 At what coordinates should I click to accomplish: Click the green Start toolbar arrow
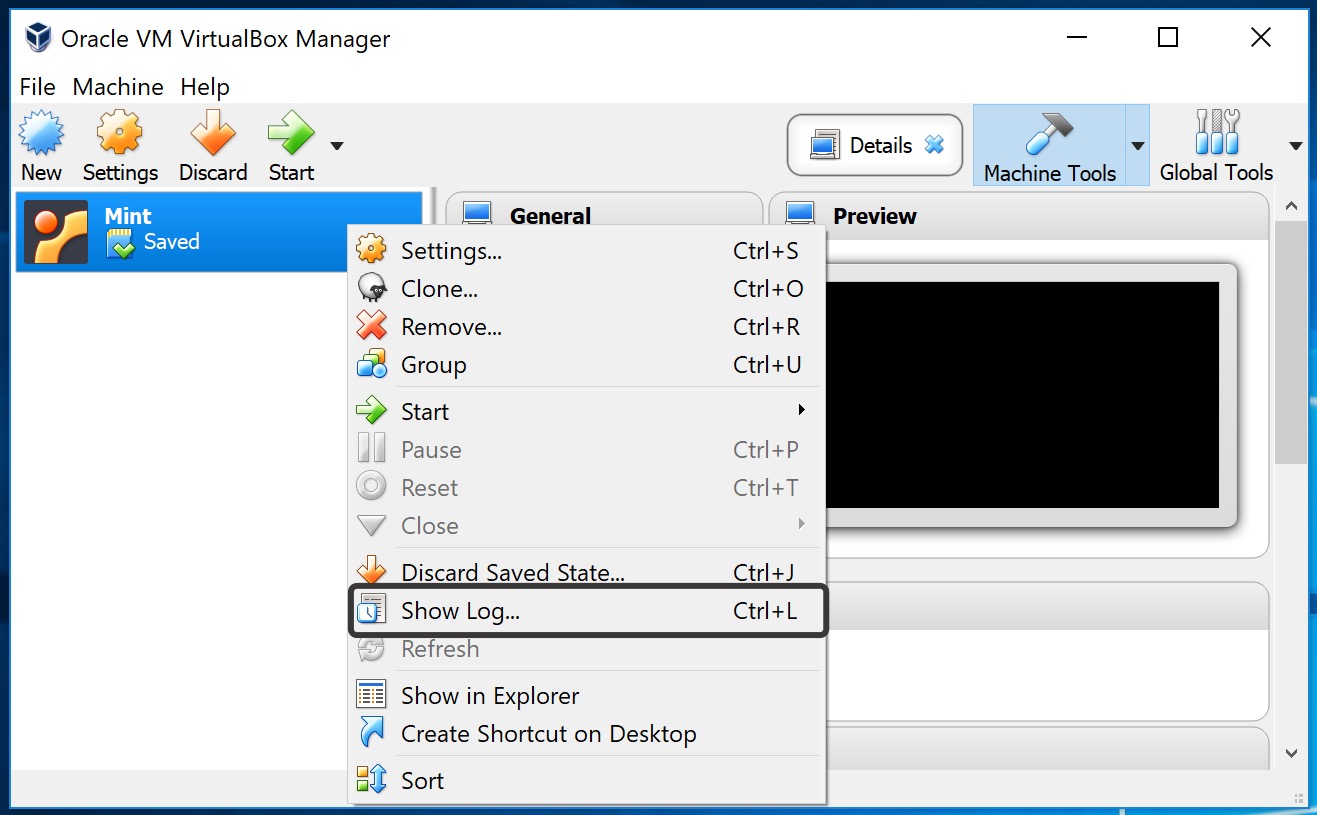click(x=291, y=133)
